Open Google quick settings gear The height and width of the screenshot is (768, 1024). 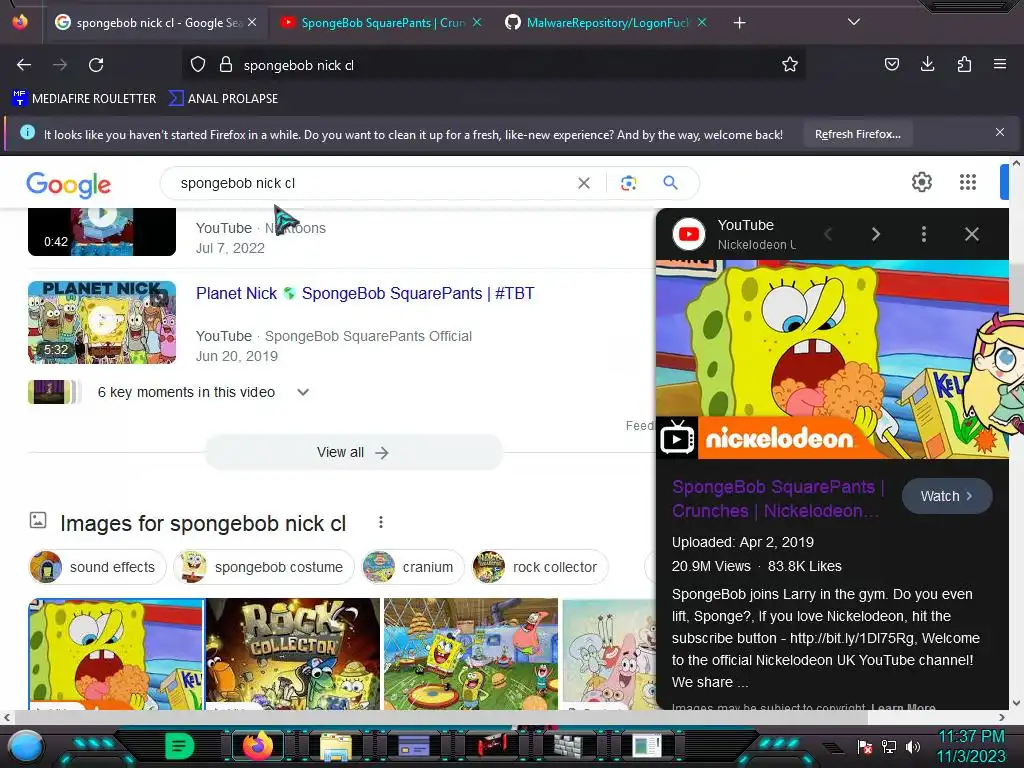(x=921, y=182)
